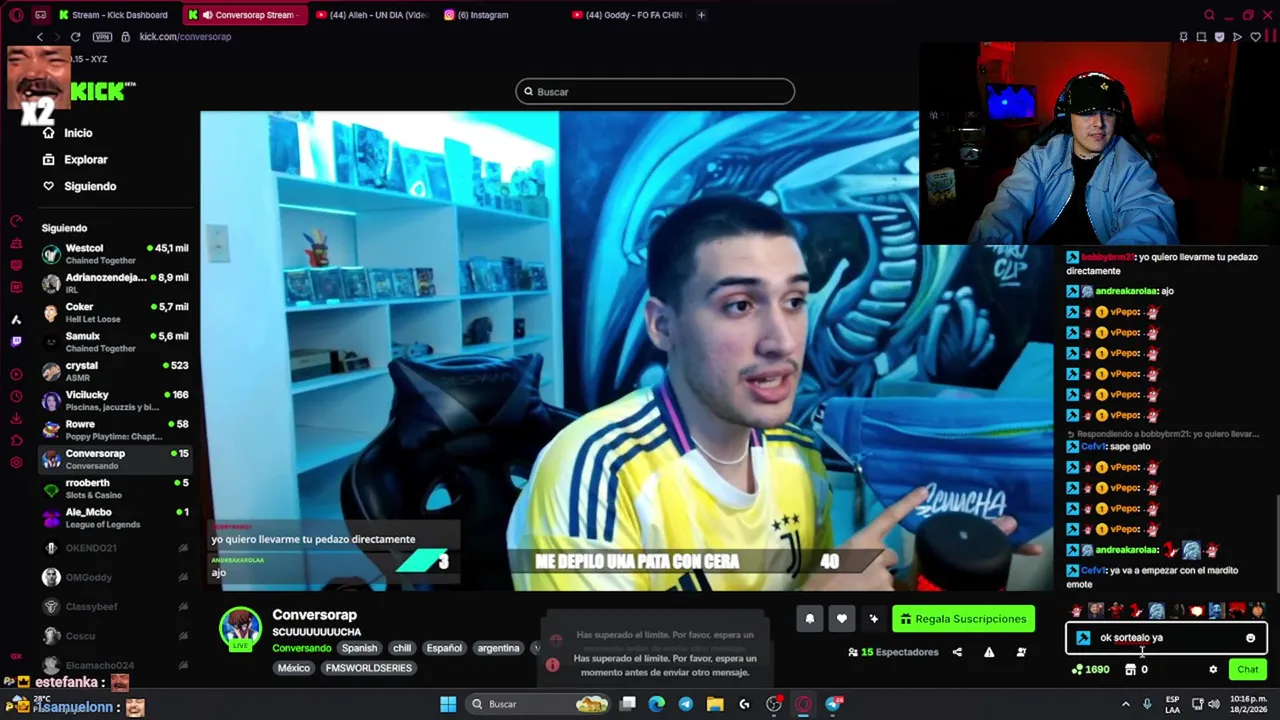Select the México tag
This screenshot has height=720, width=1280.
[294, 668]
